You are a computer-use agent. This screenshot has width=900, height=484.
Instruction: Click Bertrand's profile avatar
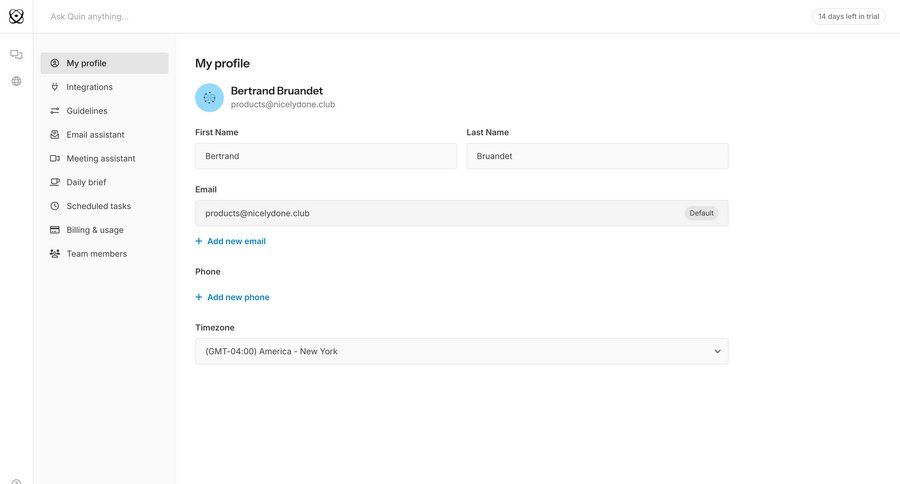(209, 97)
